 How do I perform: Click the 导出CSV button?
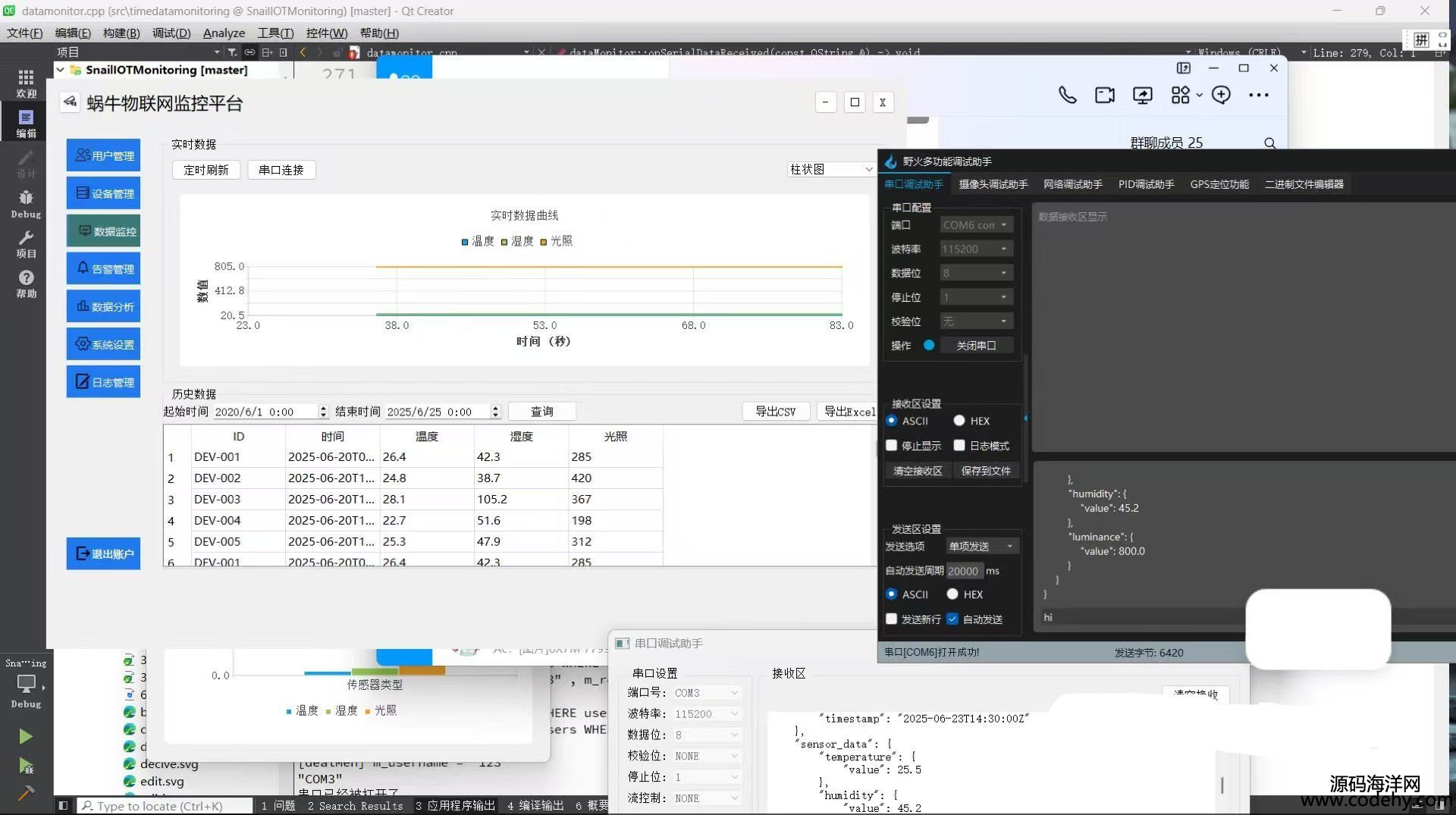pos(775,412)
